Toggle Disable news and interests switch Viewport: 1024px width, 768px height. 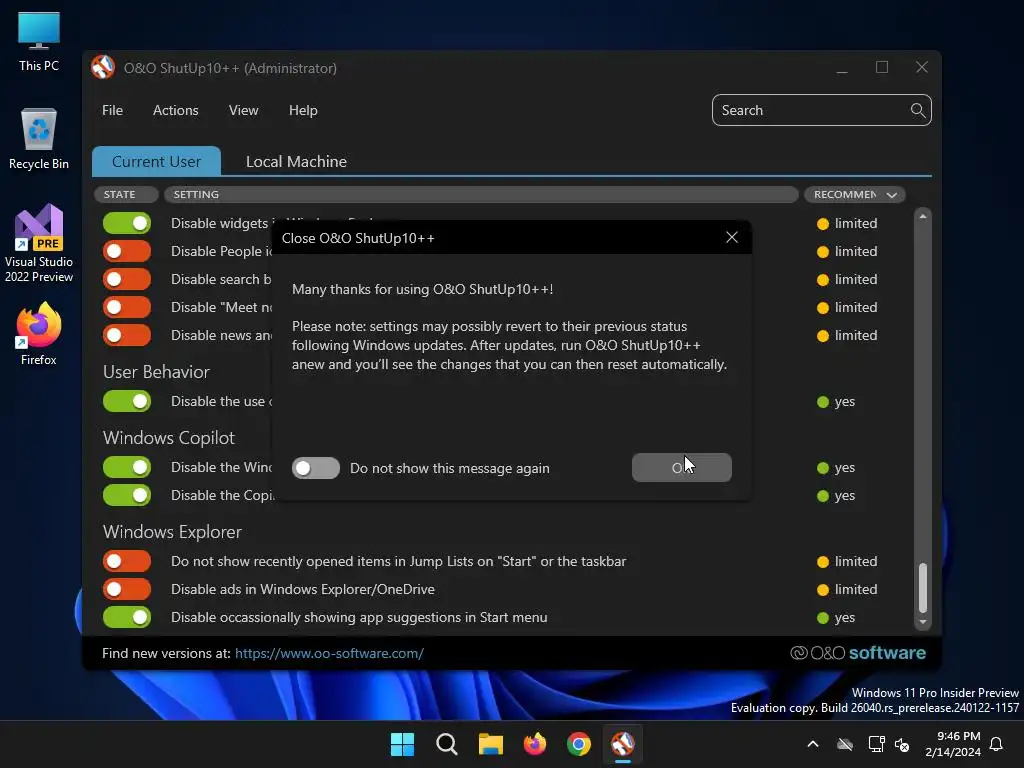pos(127,336)
